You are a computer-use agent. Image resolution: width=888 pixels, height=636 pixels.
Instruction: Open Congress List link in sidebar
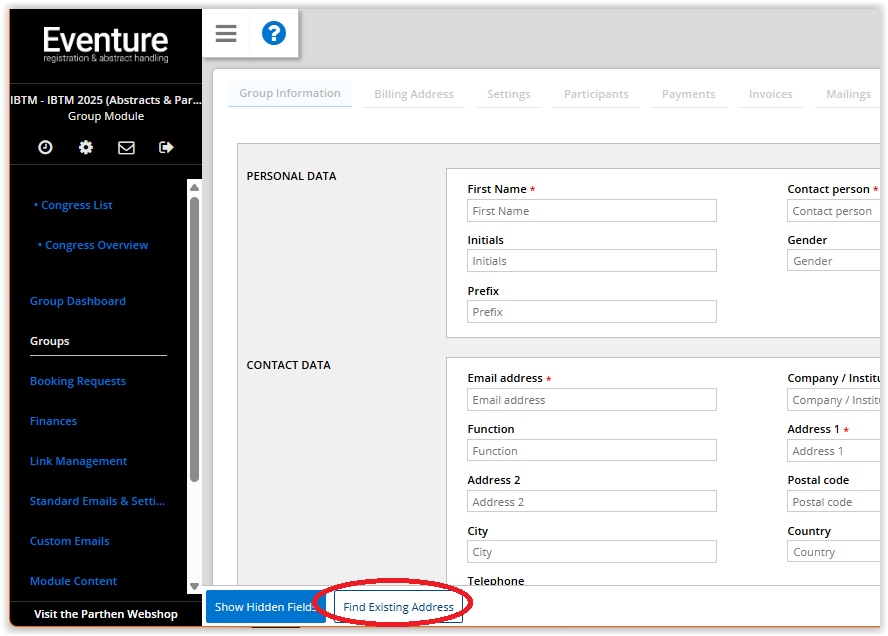click(x=76, y=205)
